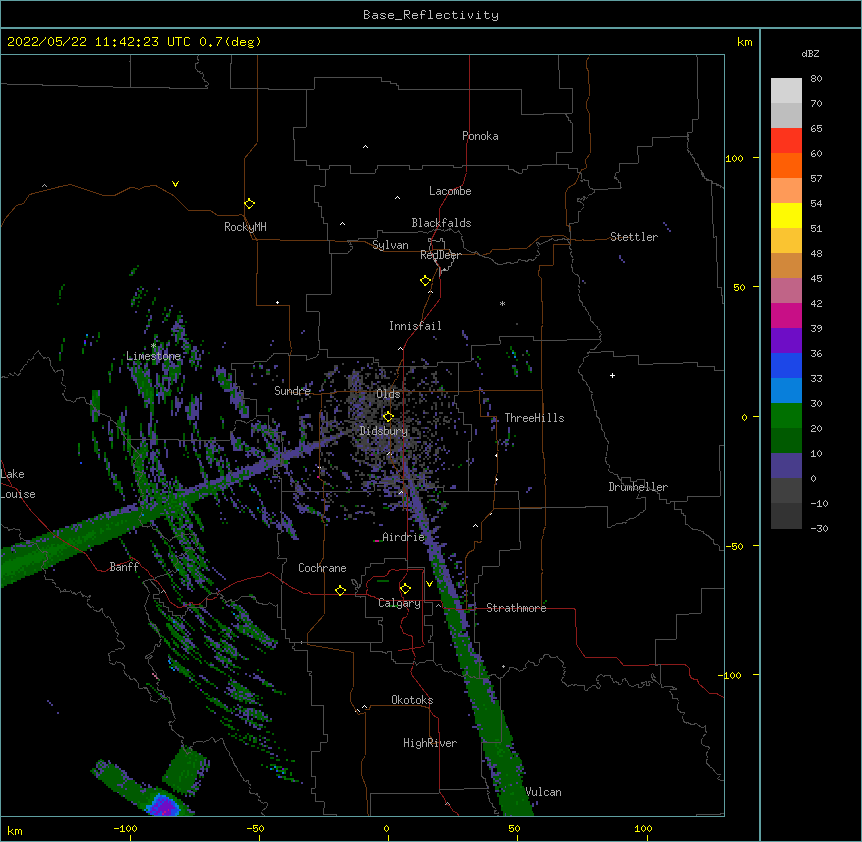Image resolution: width=862 pixels, height=842 pixels.
Task: Click the light blue 33 dBZ swatch
Action: click(786, 390)
